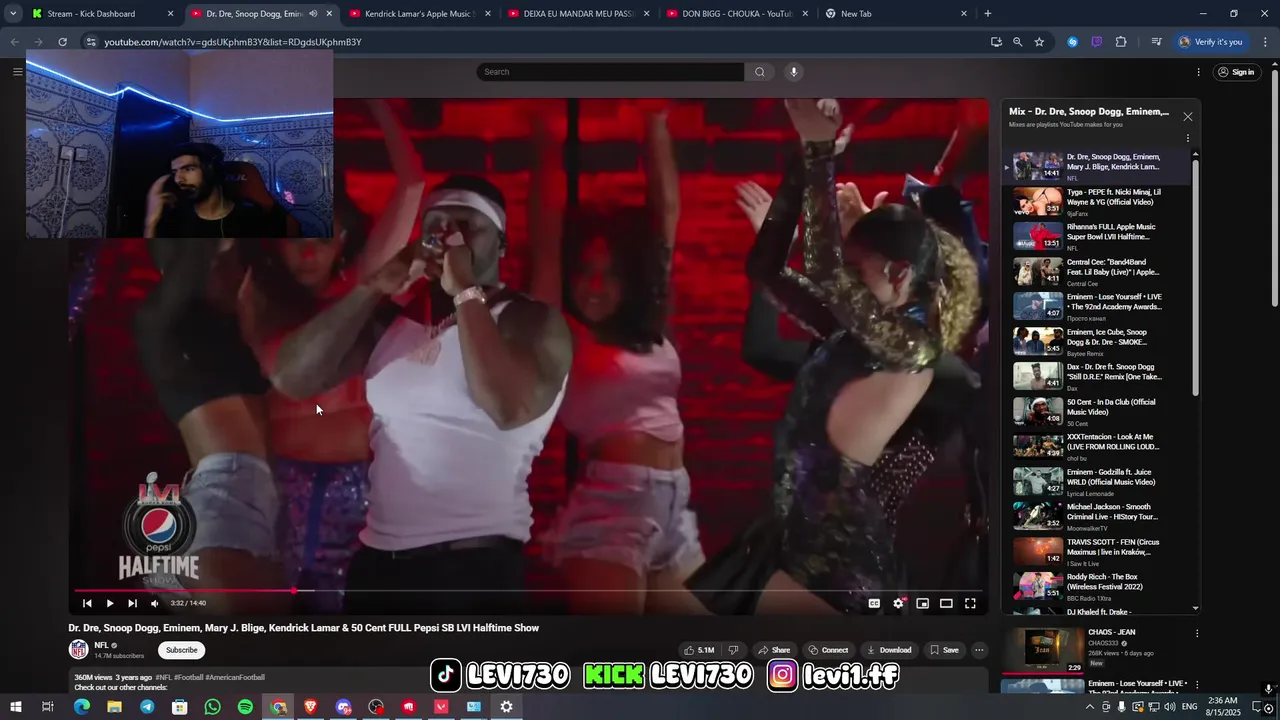Click the zoom magnifier in address bar
Viewport: 1280px width, 720px height.
coord(1017,42)
